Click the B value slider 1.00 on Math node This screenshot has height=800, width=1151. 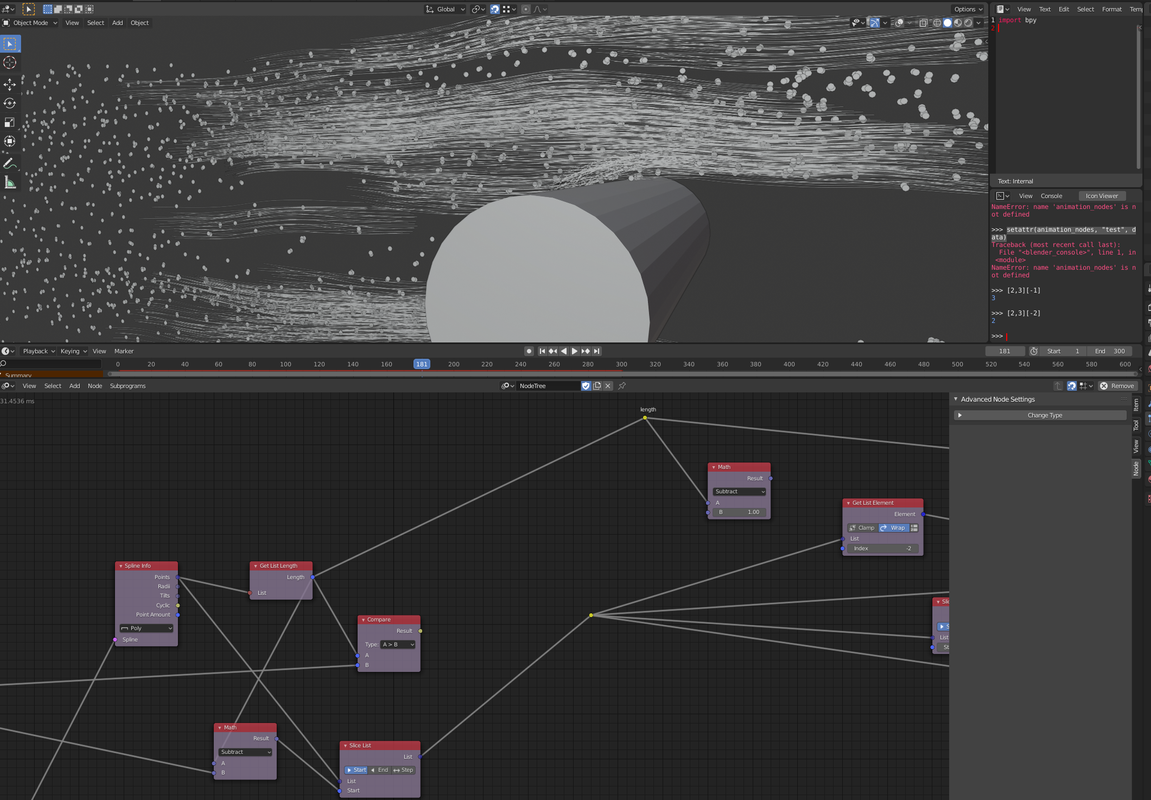click(x=739, y=512)
